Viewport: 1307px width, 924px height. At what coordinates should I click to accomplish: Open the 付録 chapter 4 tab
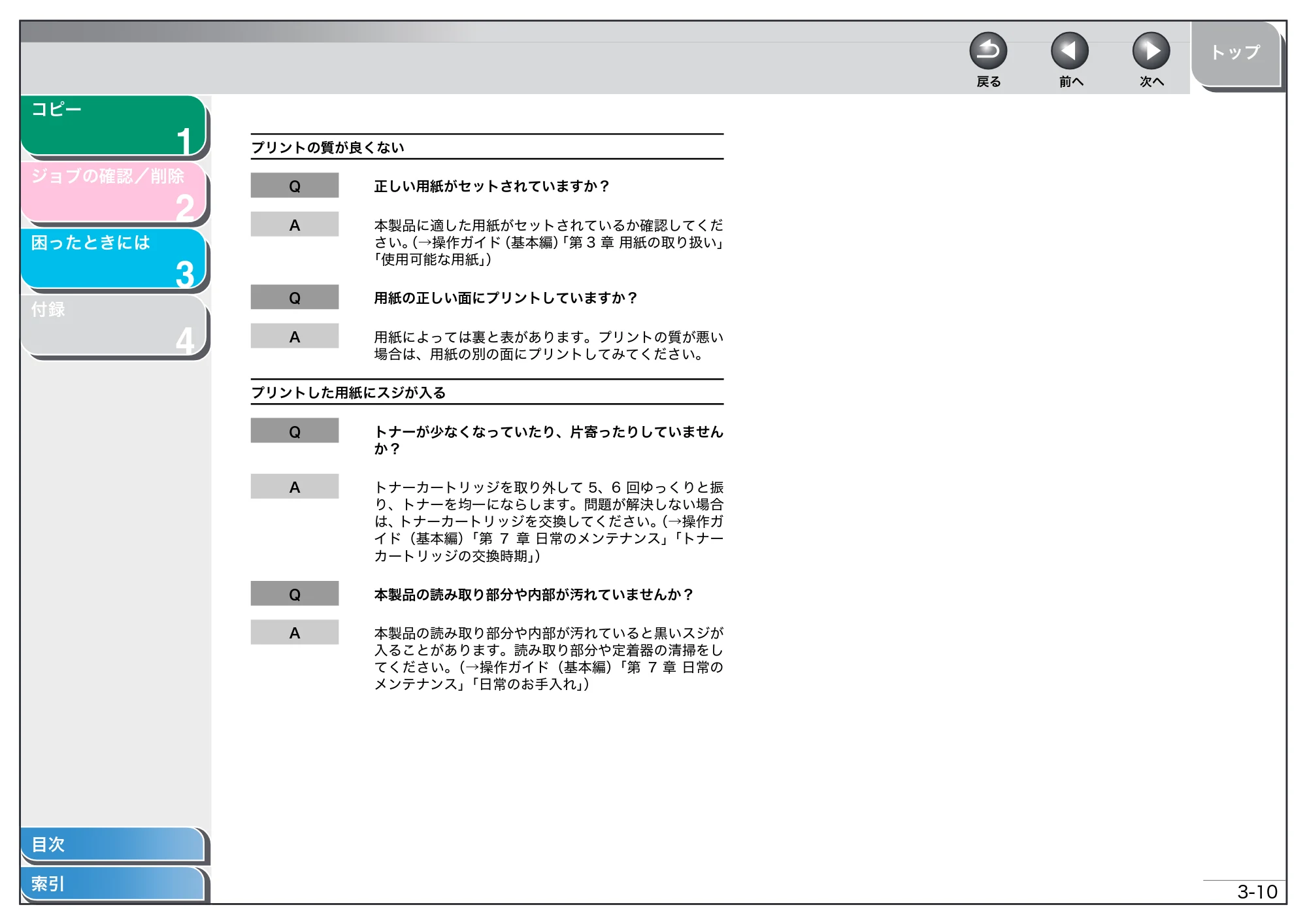point(114,325)
